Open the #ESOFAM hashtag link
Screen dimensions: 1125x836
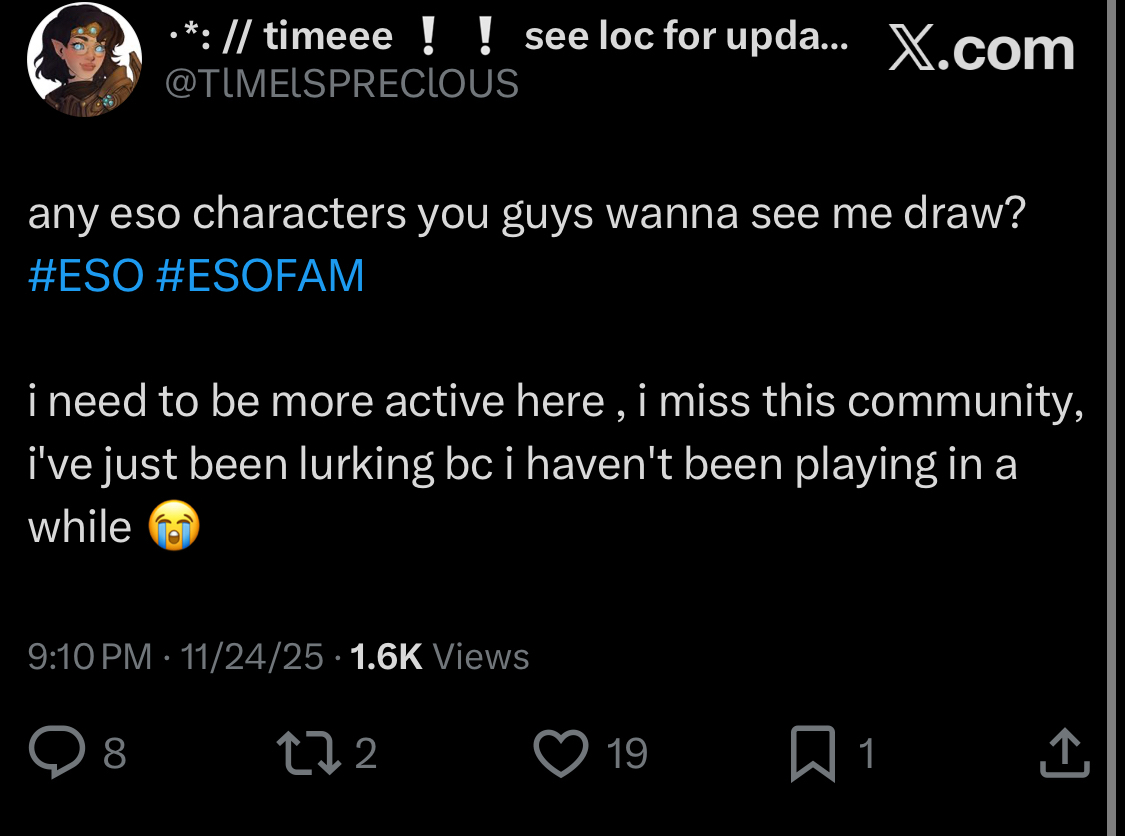(x=260, y=276)
